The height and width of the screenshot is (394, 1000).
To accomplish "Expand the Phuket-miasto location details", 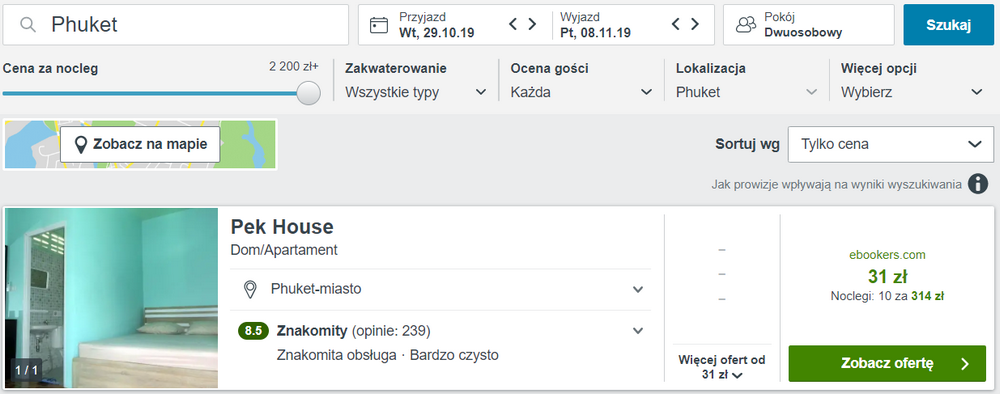I will coord(638,289).
